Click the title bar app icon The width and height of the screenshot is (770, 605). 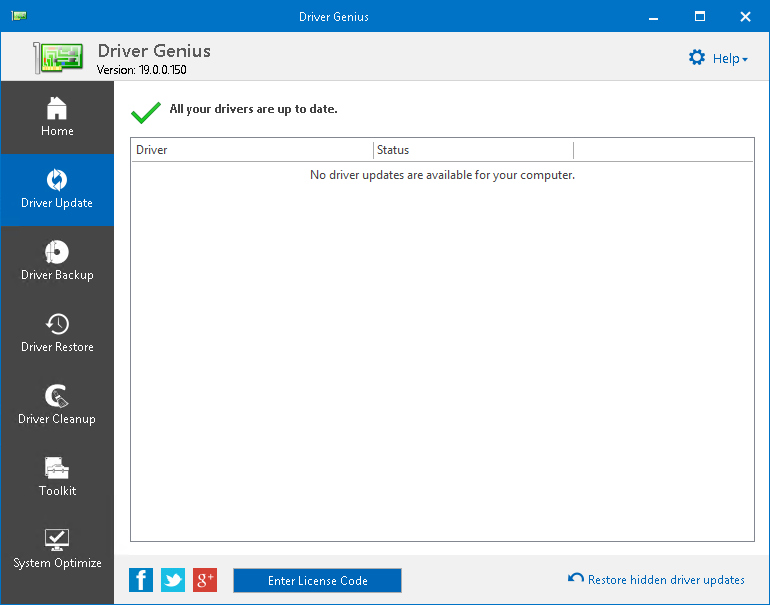tap(19, 16)
